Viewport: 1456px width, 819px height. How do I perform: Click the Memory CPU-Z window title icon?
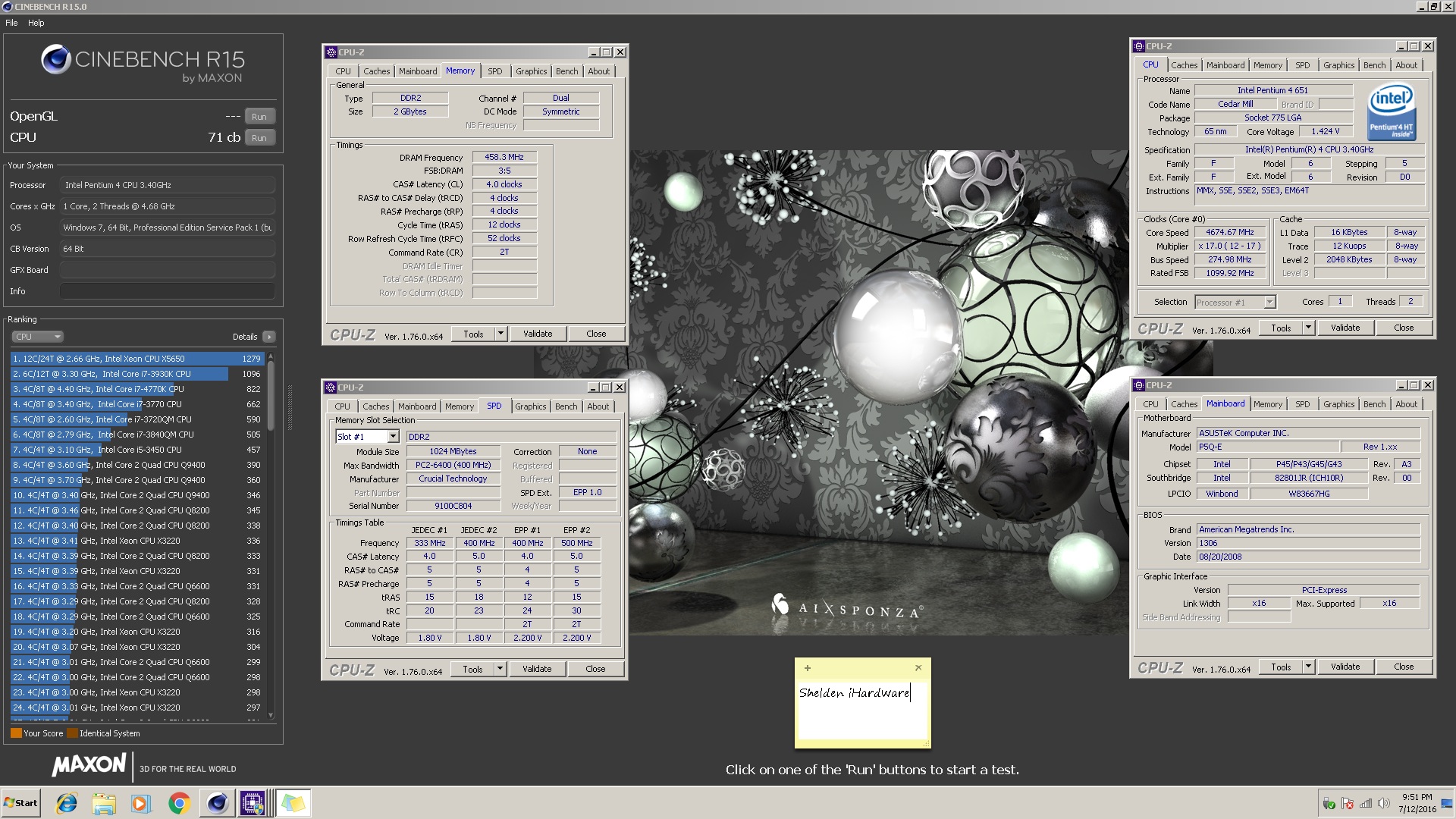[x=331, y=52]
